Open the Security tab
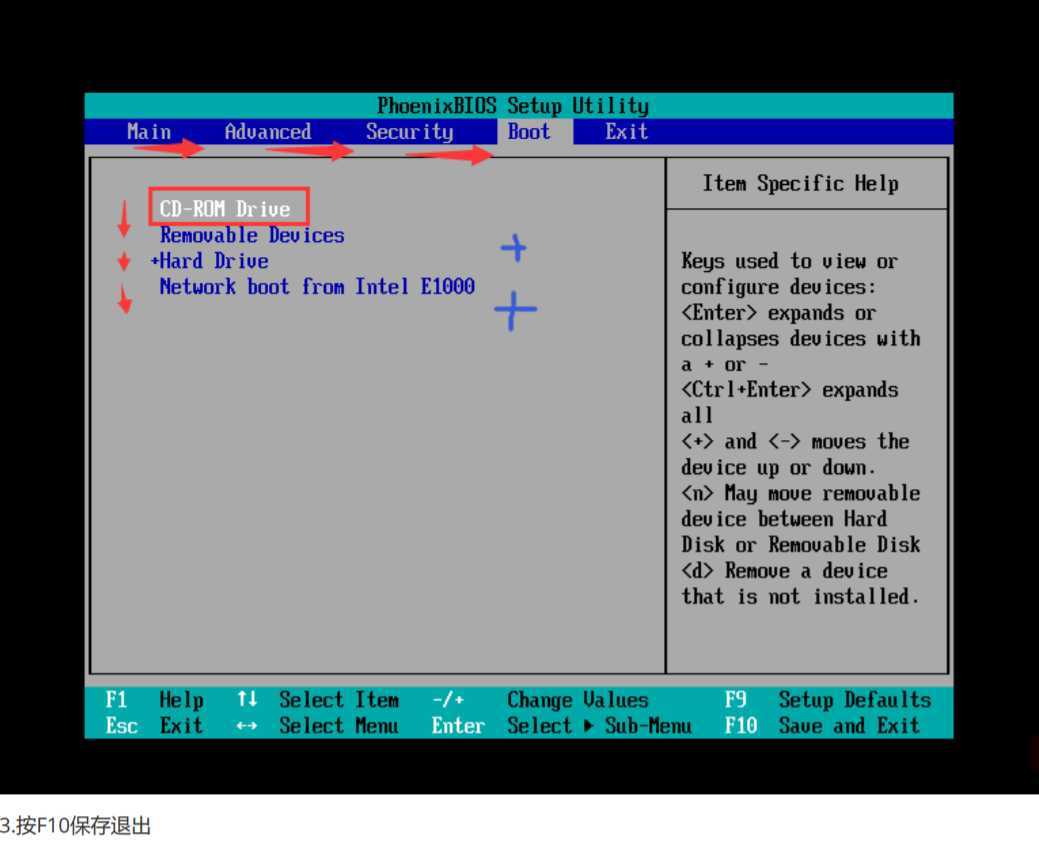 (x=410, y=132)
